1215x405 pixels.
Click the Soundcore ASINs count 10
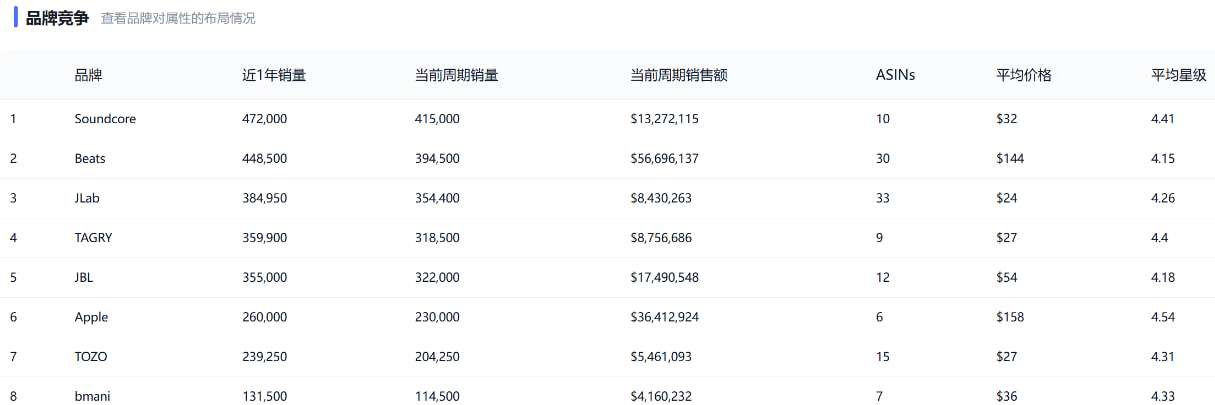pos(883,119)
